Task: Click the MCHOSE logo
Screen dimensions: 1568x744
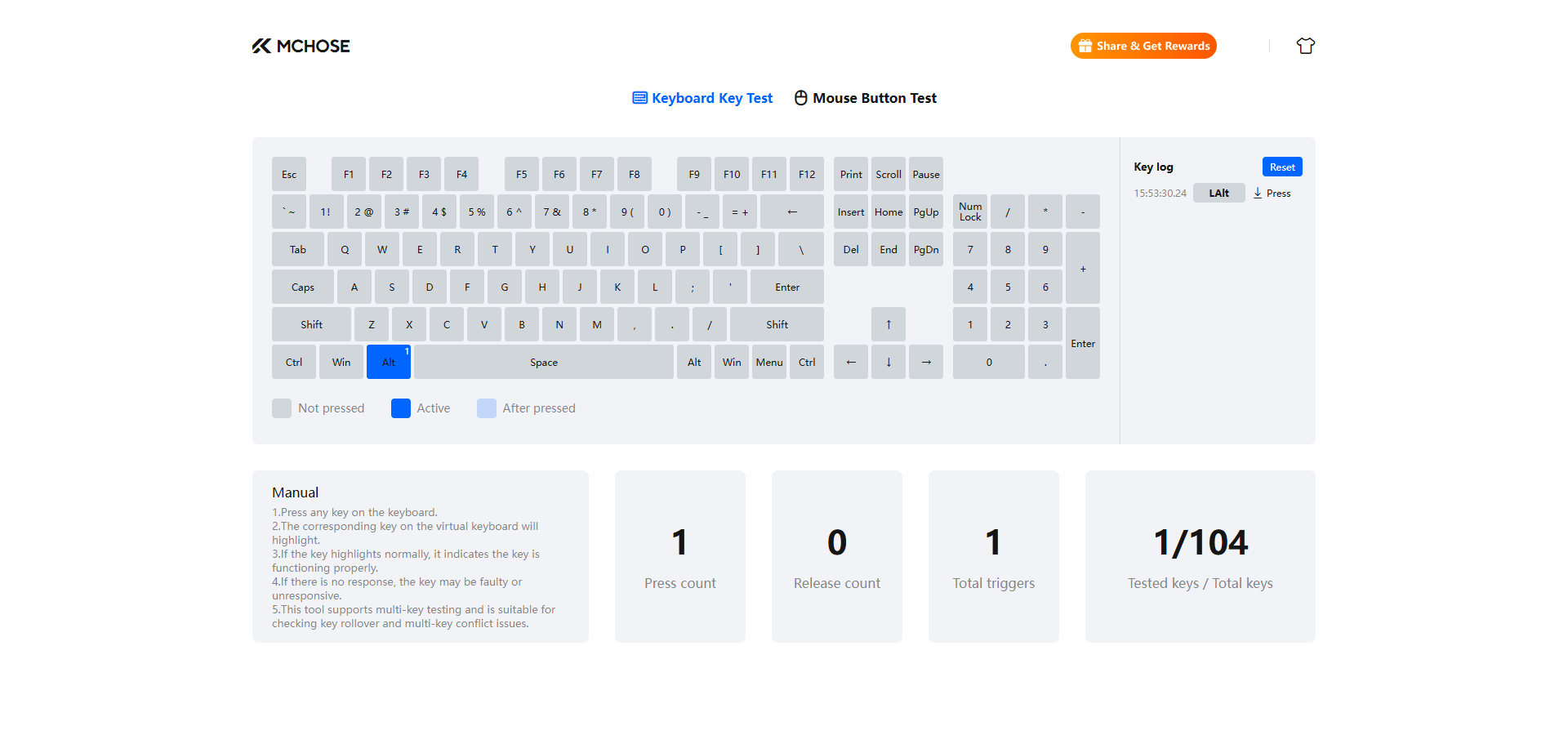Action: [301, 46]
